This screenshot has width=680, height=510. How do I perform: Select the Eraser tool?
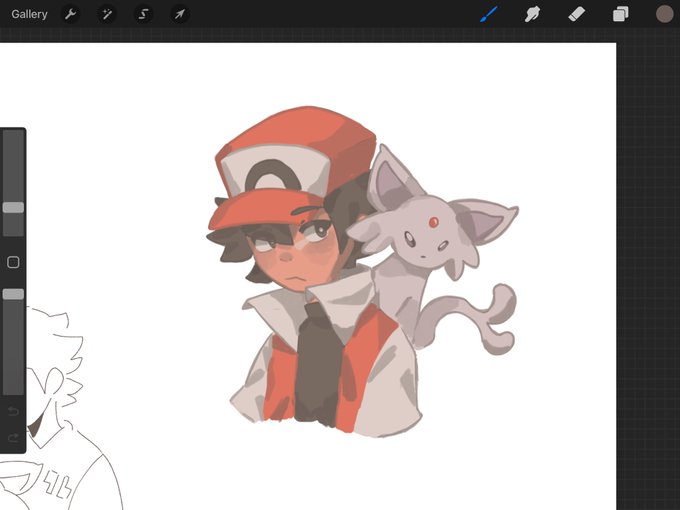coord(576,14)
